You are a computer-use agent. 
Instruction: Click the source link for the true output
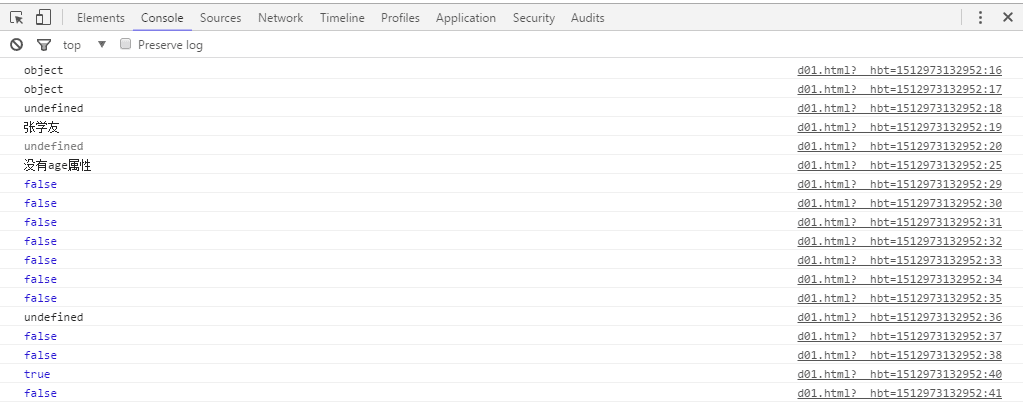899,375
